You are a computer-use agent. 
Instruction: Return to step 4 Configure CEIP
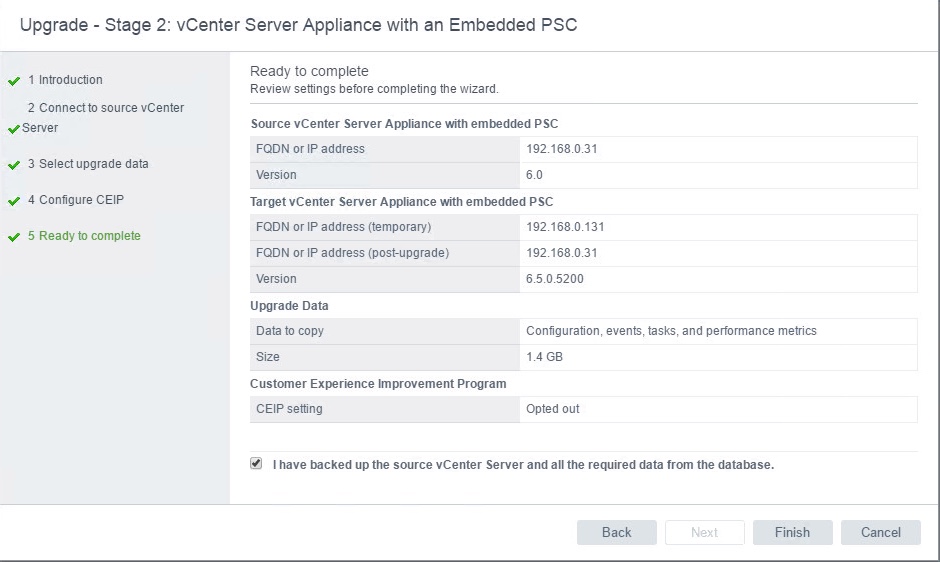(x=75, y=200)
